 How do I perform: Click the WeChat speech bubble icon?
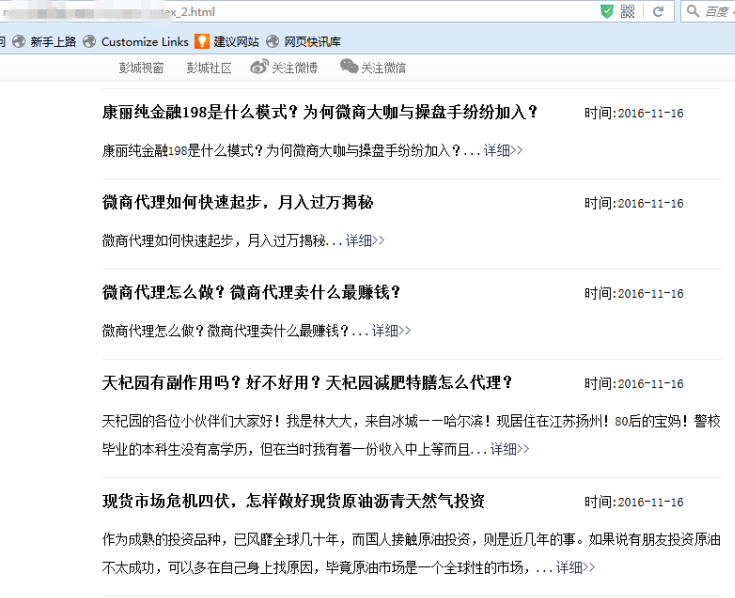point(348,67)
